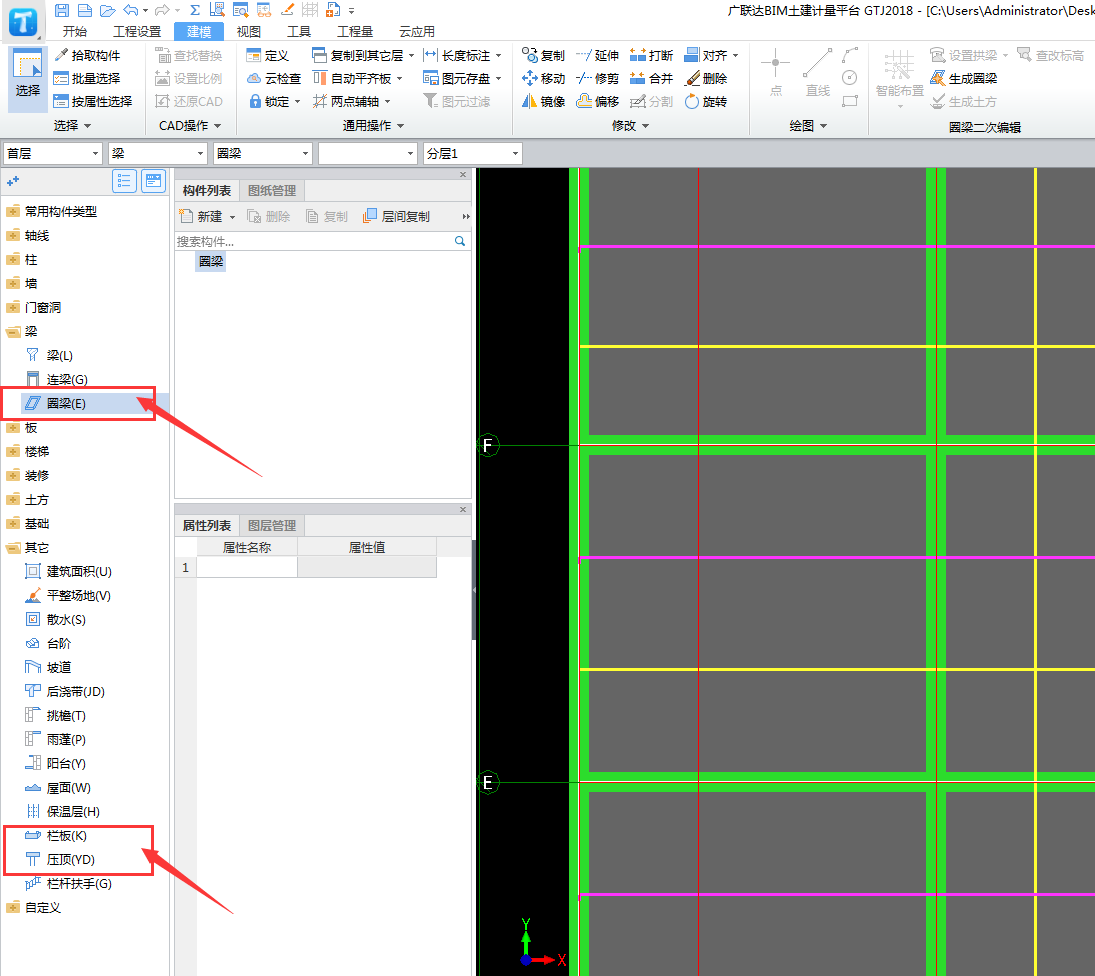
Task: Open the 工程量 ribbon tab
Action: click(355, 31)
